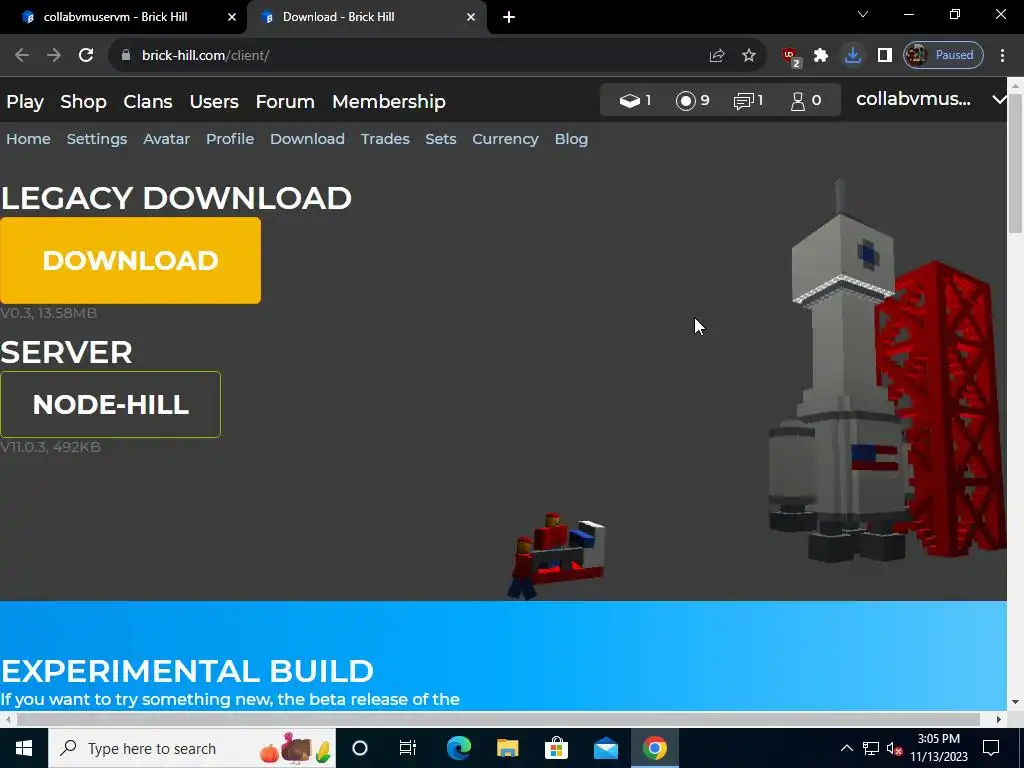Screen dimensions: 1024x768
Task: Open the clock showing 3:05 PM
Action: click(939, 748)
